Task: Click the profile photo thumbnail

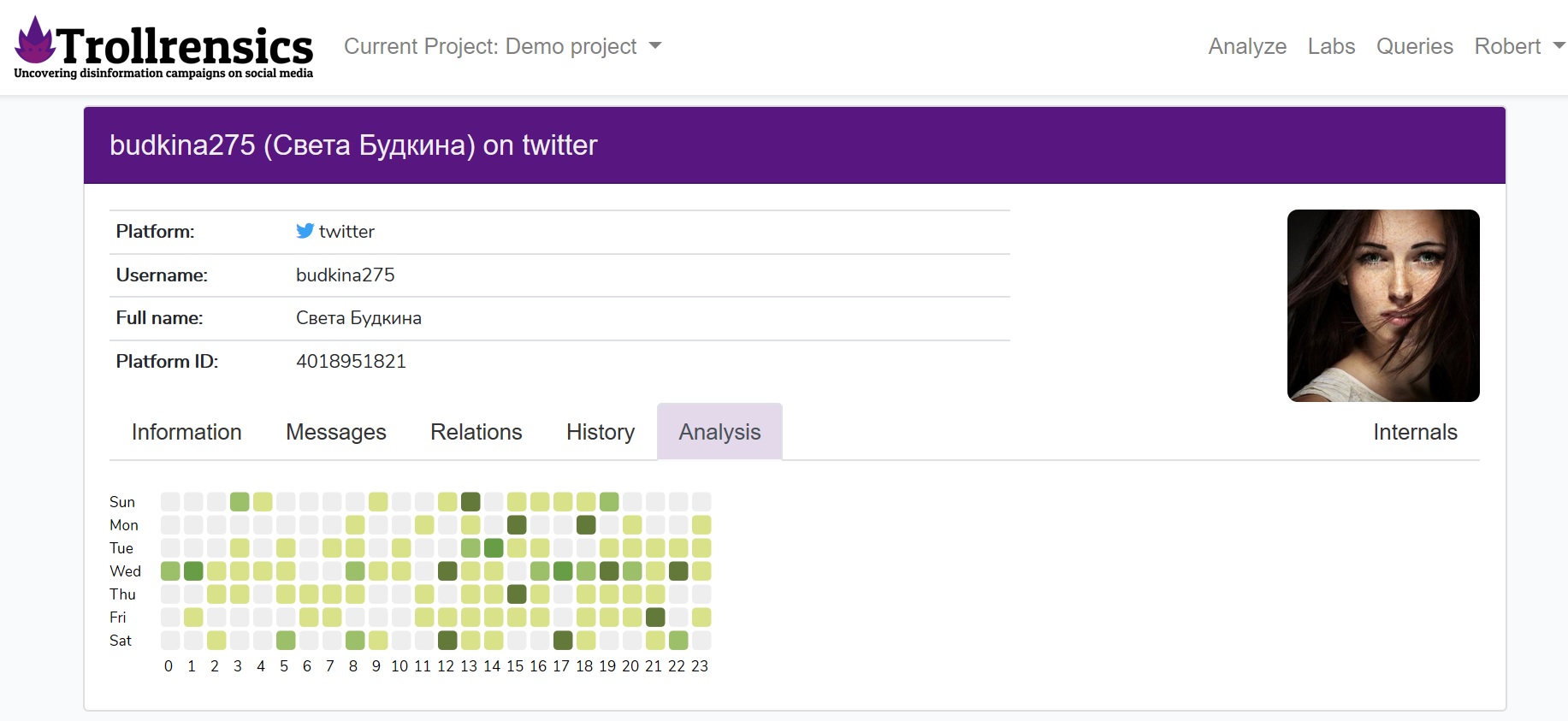Action: point(1383,305)
